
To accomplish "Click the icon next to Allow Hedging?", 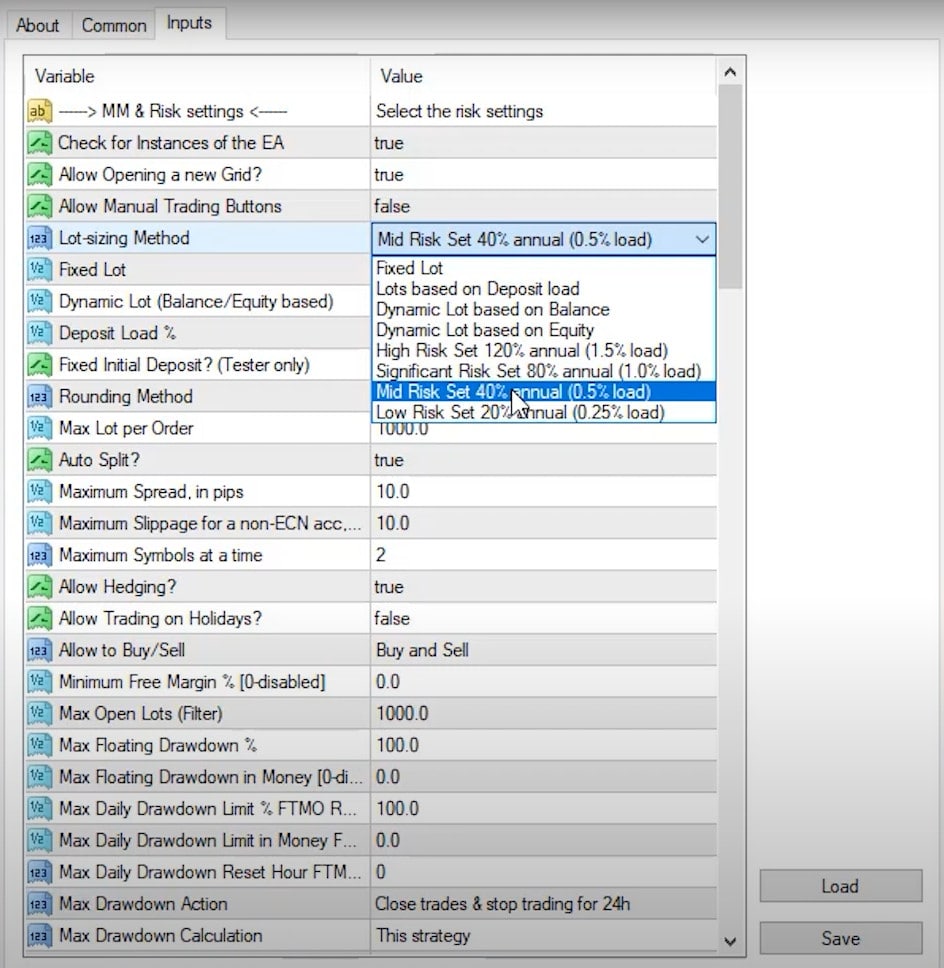I will click(39, 587).
